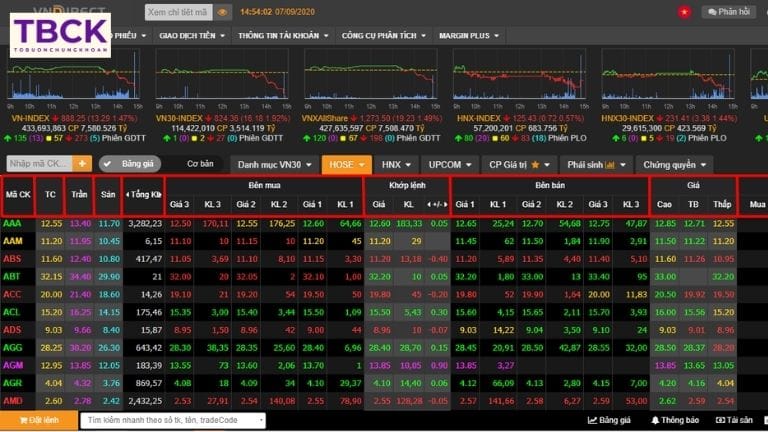Click the Đặt lệnh cart button
Image resolution: width=768 pixels, height=432 pixels.
pos(37,421)
